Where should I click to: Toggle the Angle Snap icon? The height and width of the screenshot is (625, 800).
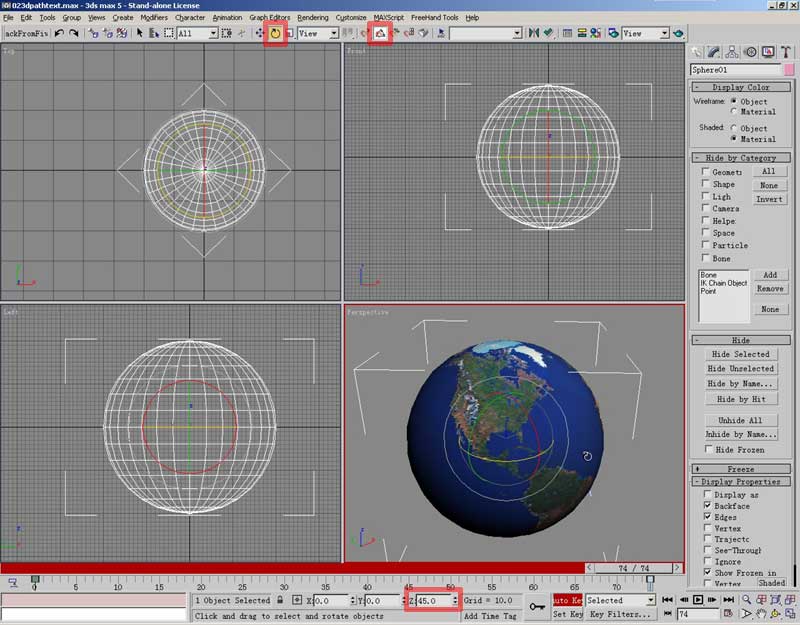379,33
